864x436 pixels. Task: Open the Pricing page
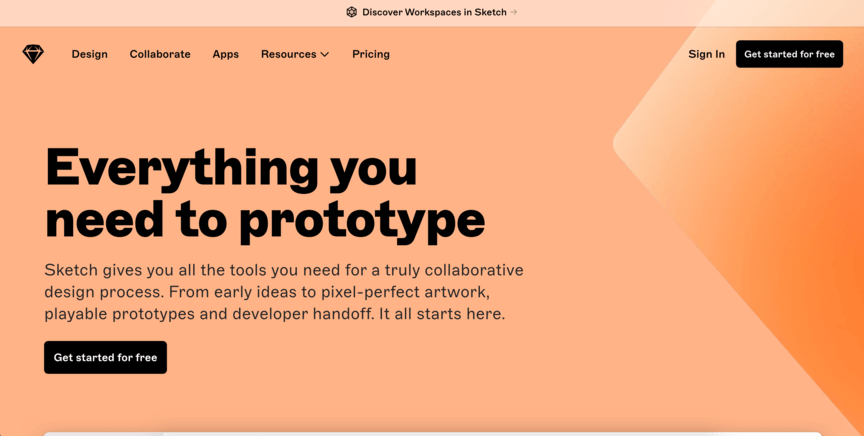click(x=371, y=54)
